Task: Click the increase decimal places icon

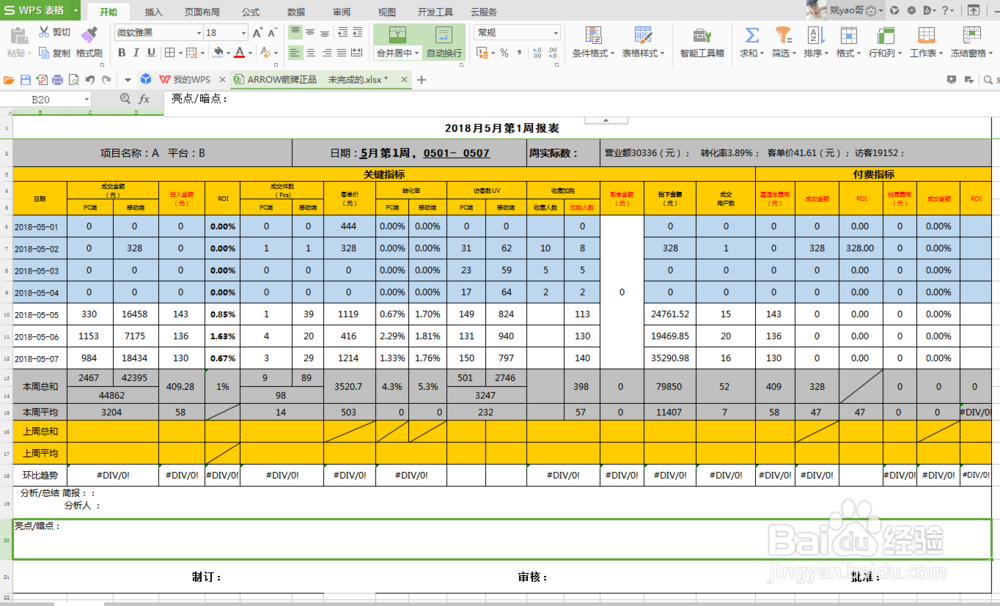Action: coord(537,53)
